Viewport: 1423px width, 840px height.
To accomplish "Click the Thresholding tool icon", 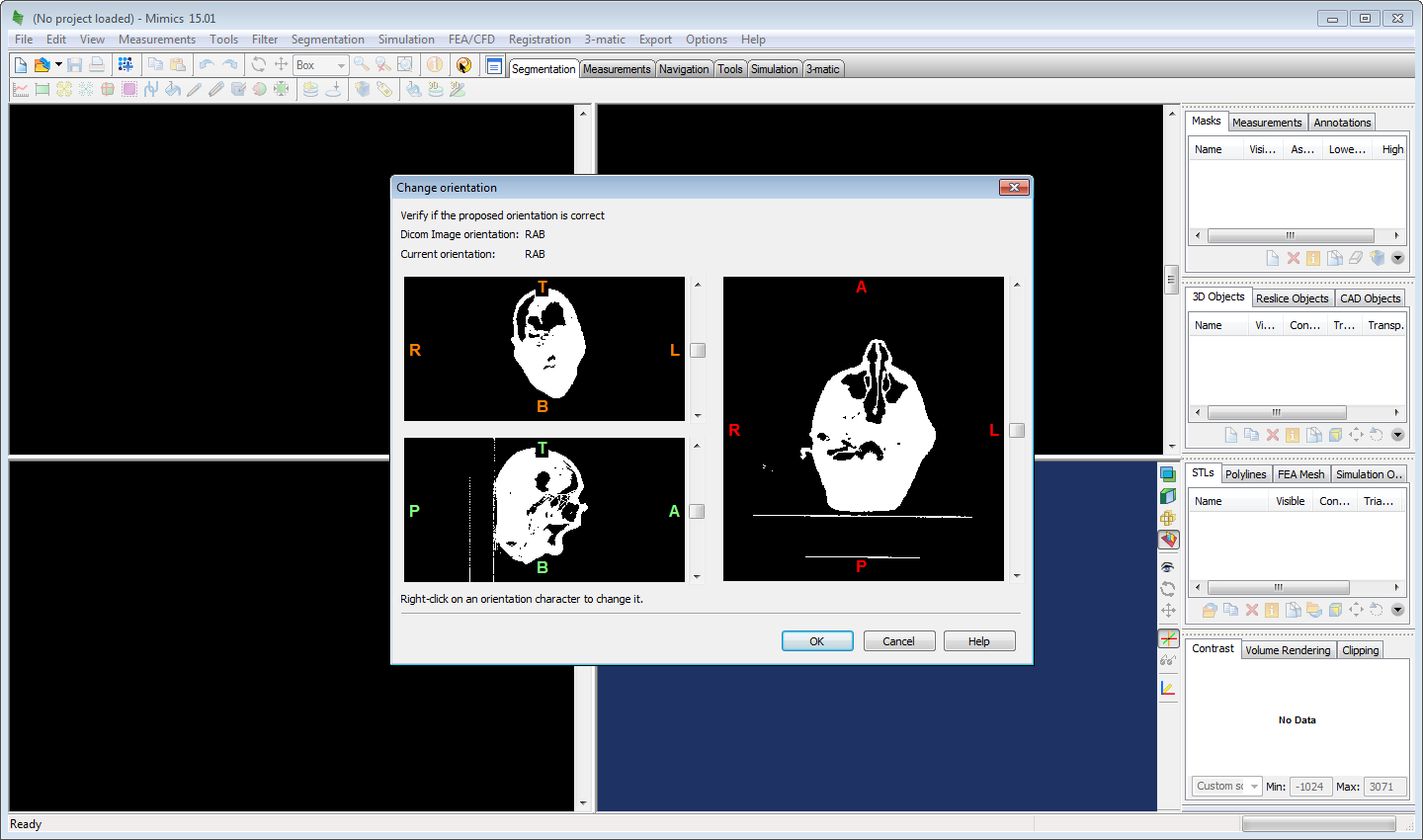I will (x=42, y=89).
